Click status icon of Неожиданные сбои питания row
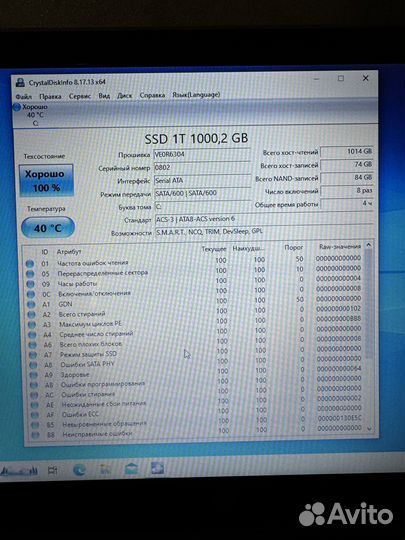Image resolution: width=405 pixels, height=540 pixels. point(34,405)
